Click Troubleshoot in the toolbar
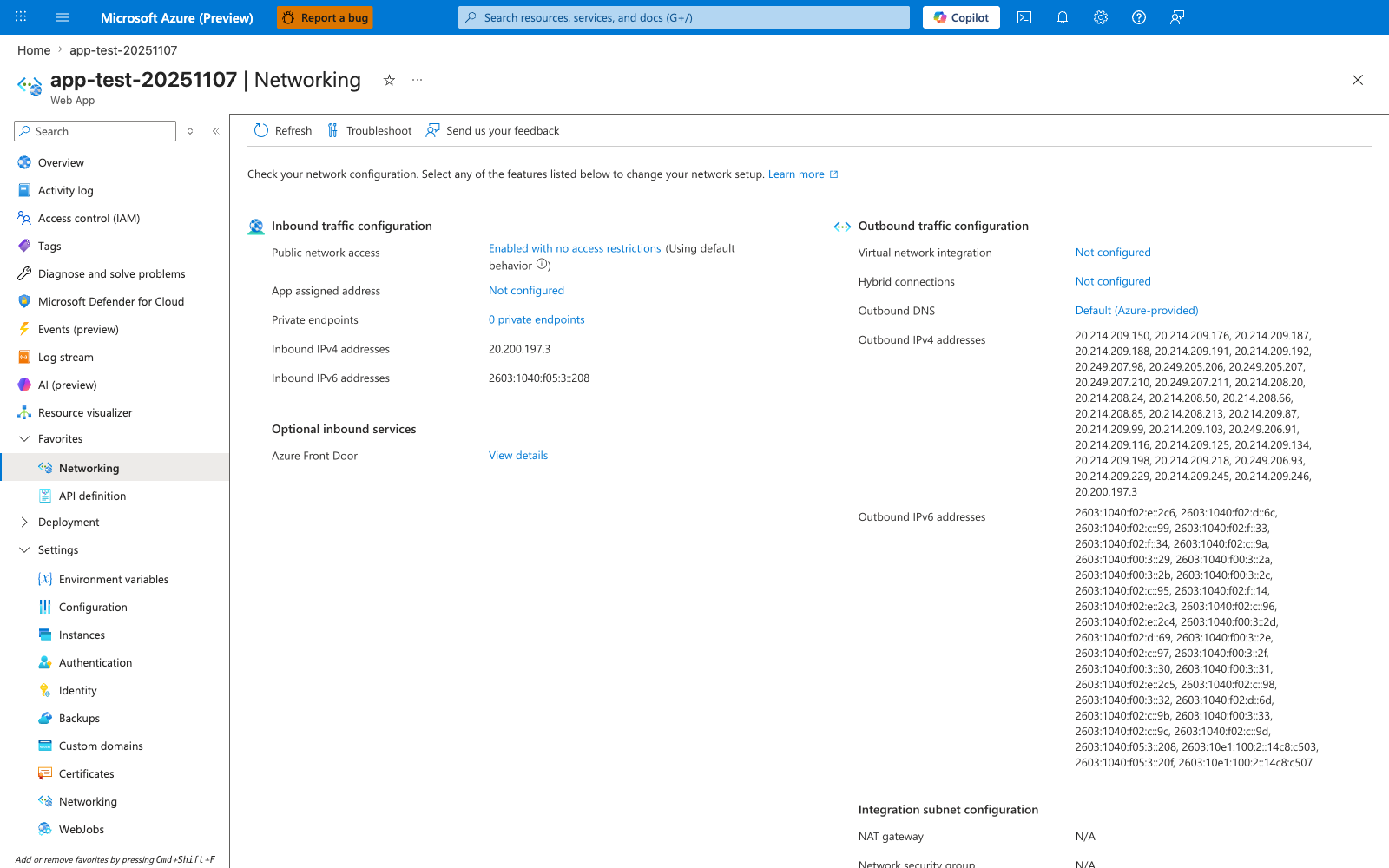The image size is (1389, 868). click(369, 130)
